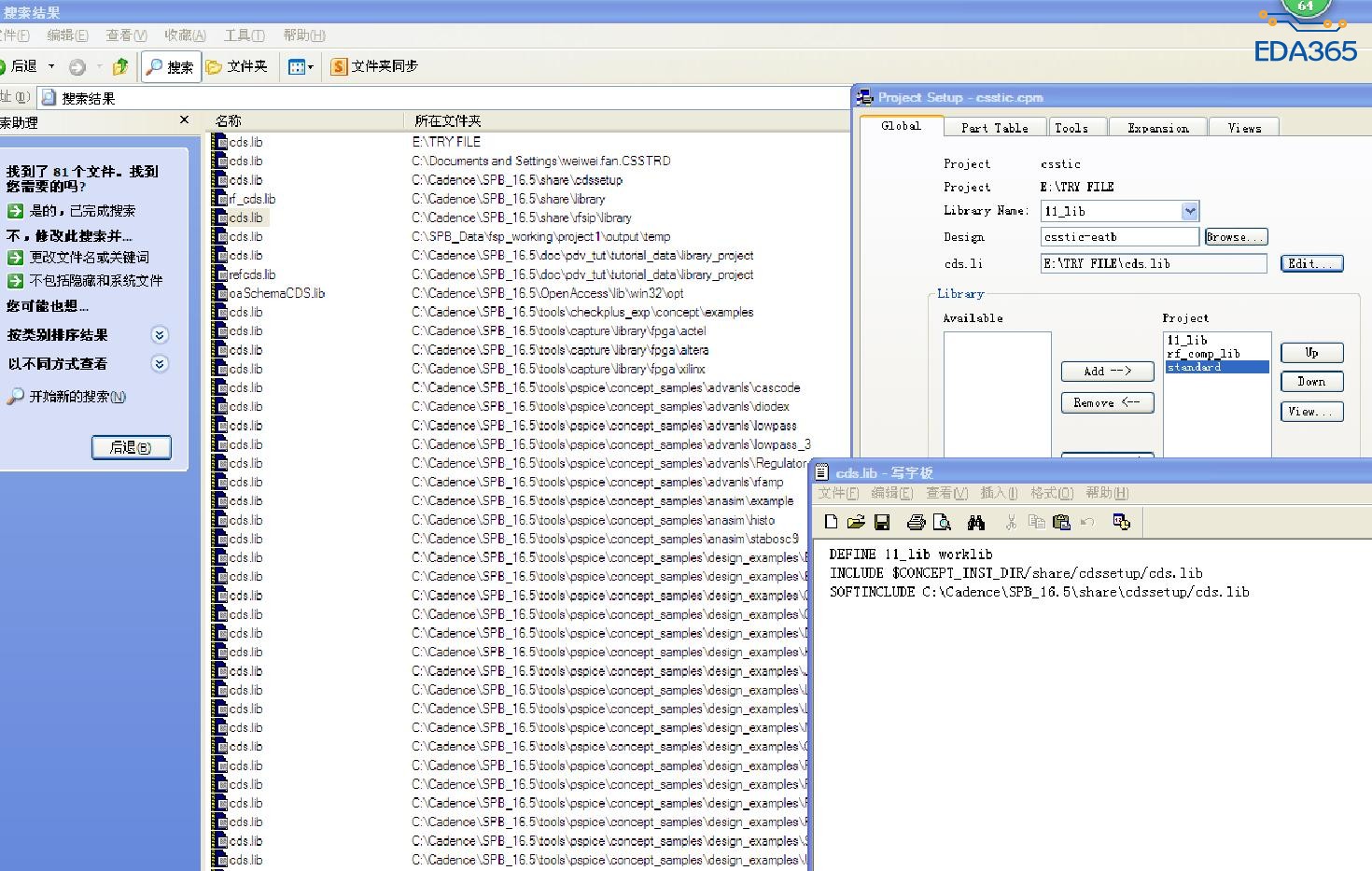Screen dimensions: 1372x871
Task: Click the Remove button in Library section
Action: point(1106,402)
